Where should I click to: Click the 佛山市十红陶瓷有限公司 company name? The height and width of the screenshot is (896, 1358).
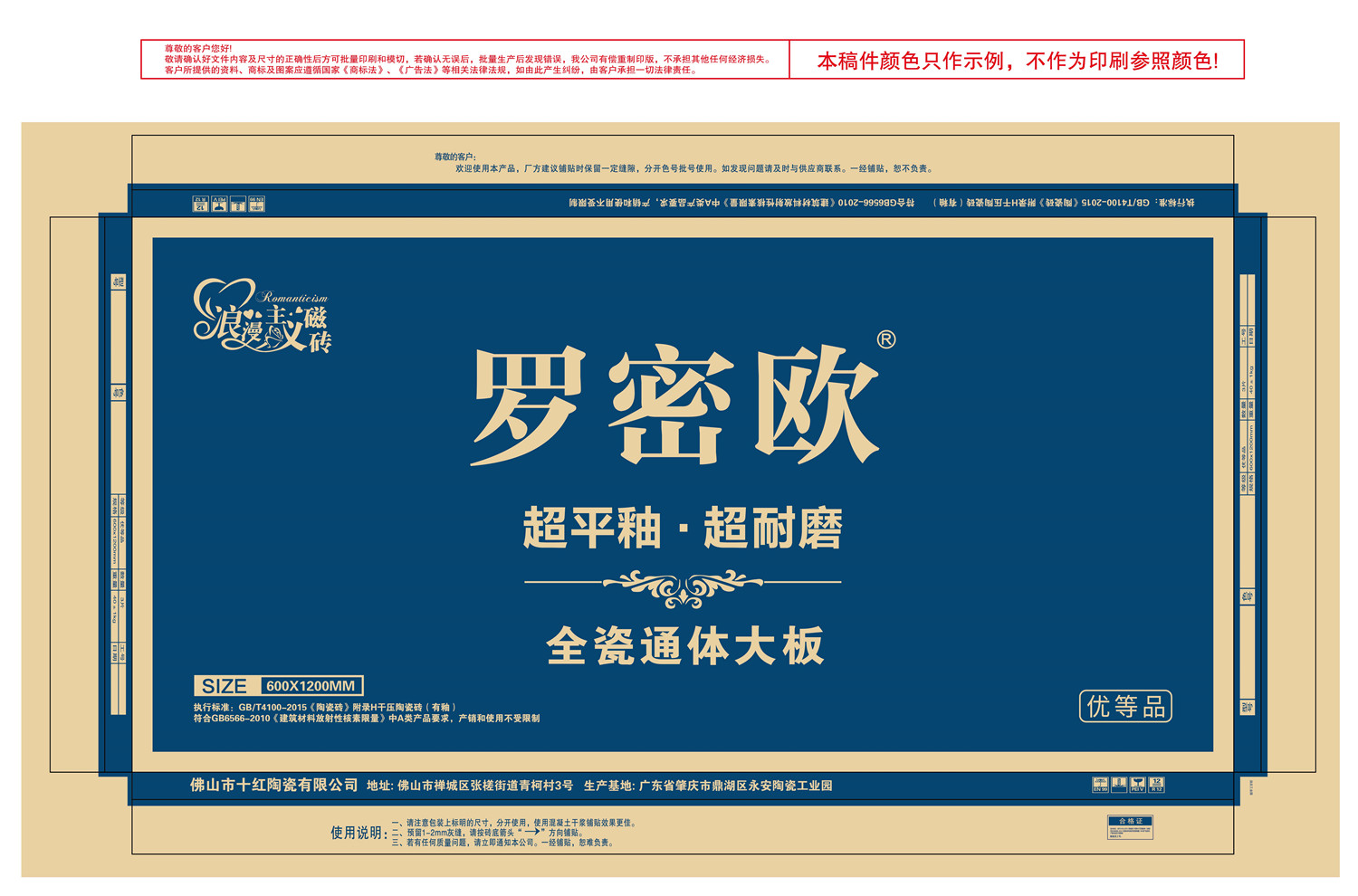[x=274, y=785]
